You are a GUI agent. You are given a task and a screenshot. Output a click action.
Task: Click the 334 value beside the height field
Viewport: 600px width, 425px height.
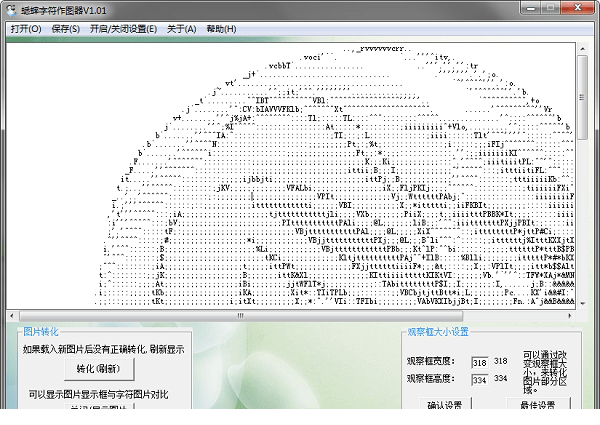click(501, 378)
